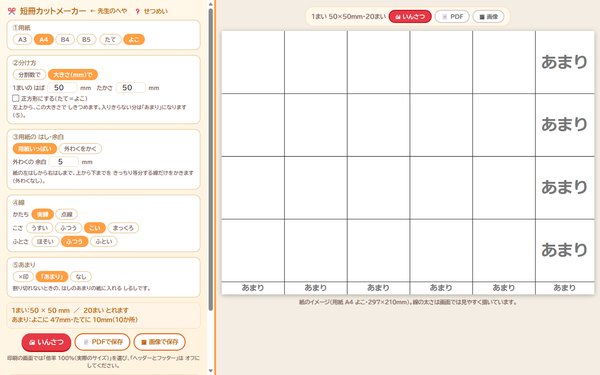The image size is (600, 375).
Task: Set line shape to 実線
Action: click(x=42, y=214)
